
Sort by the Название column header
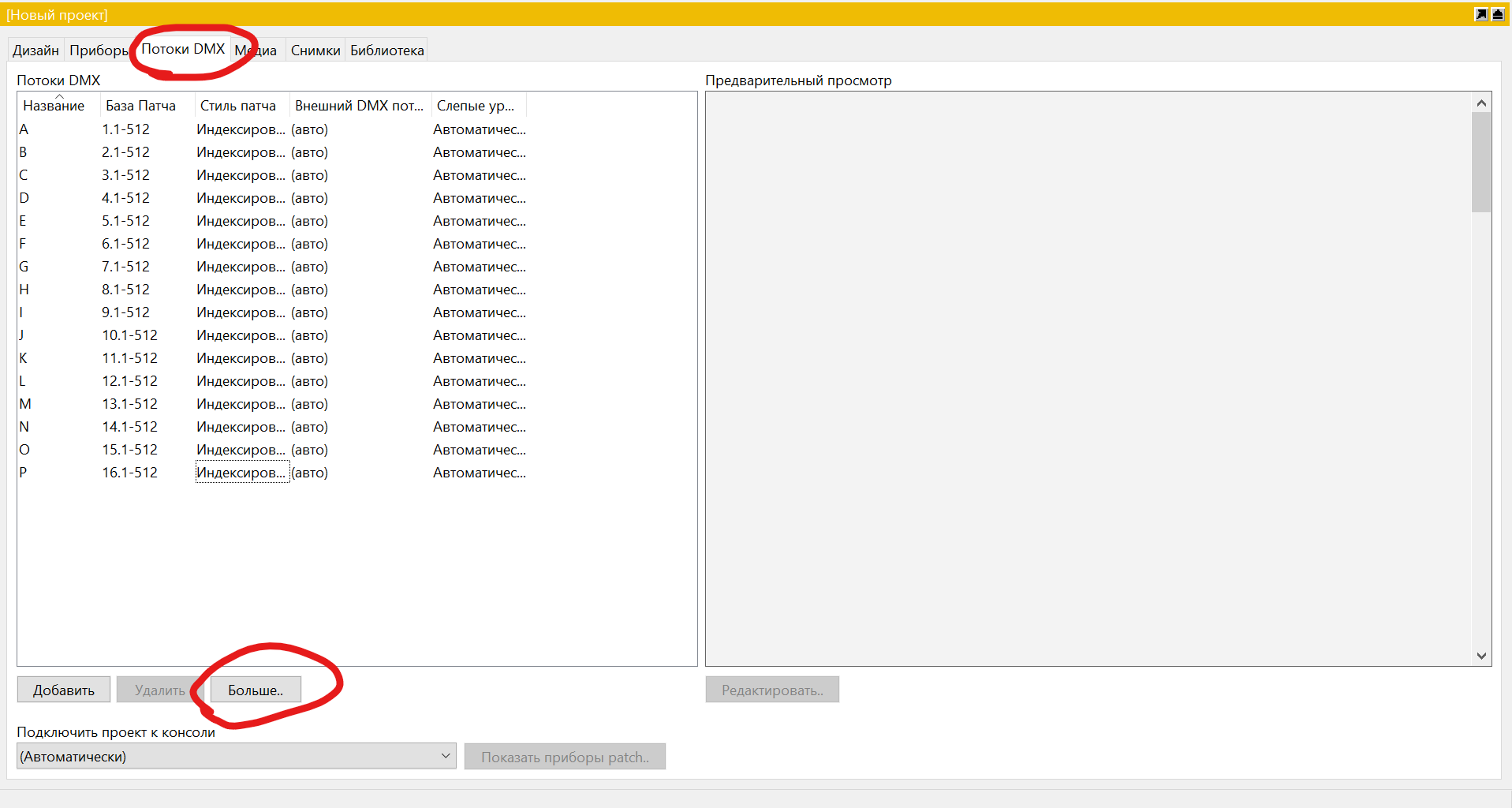59,105
